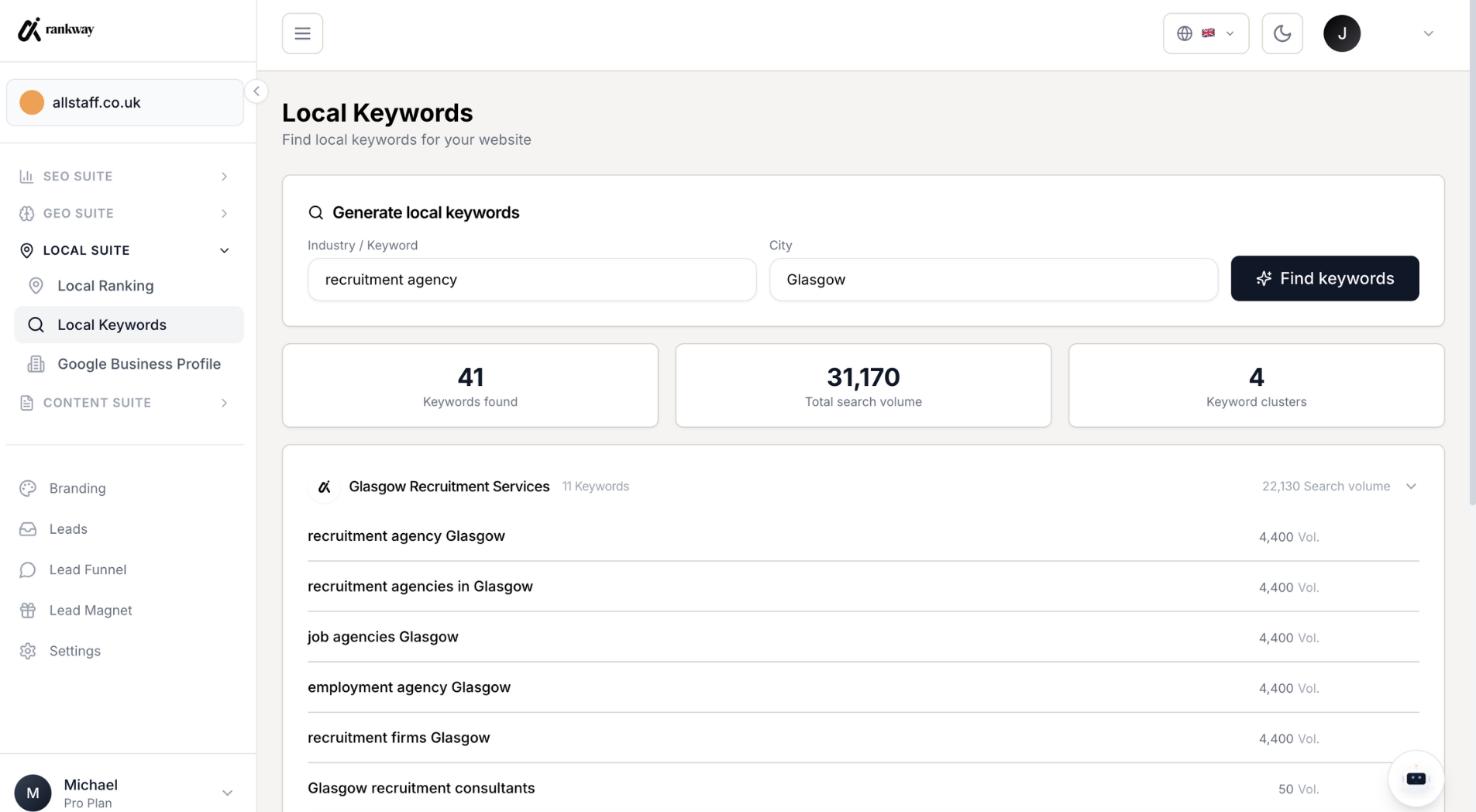Image resolution: width=1476 pixels, height=812 pixels.
Task: Expand the Content Suite section
Action: (x=125, y=403)
